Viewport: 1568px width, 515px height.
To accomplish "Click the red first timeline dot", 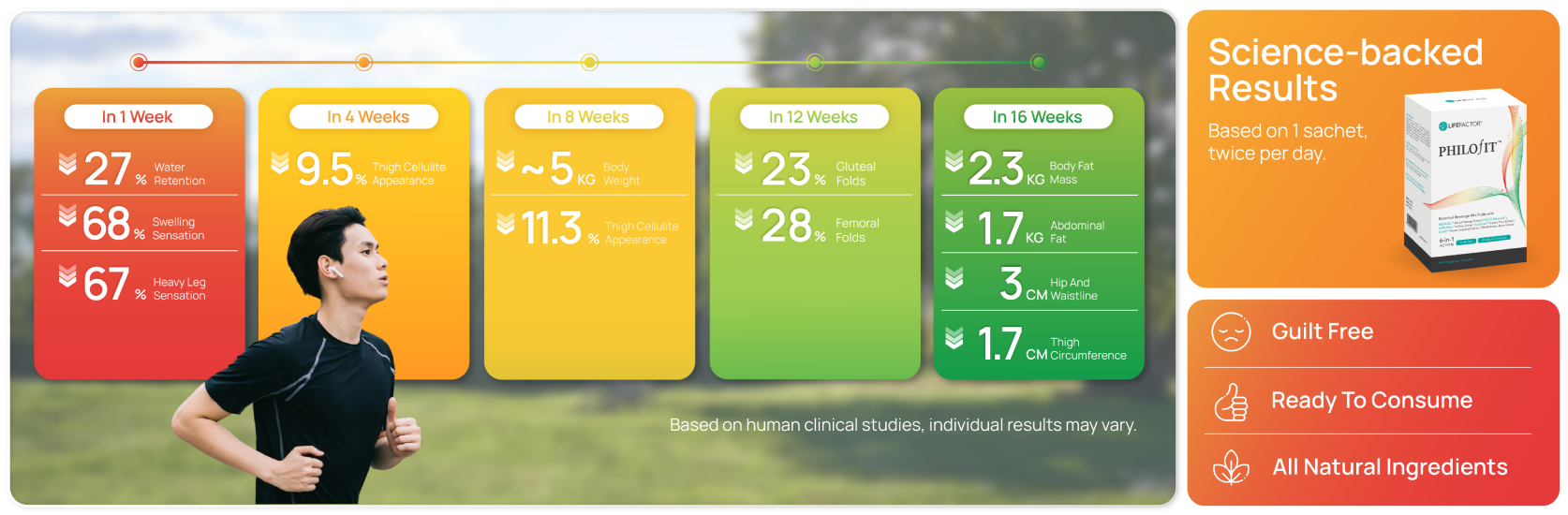I will 139,63.
